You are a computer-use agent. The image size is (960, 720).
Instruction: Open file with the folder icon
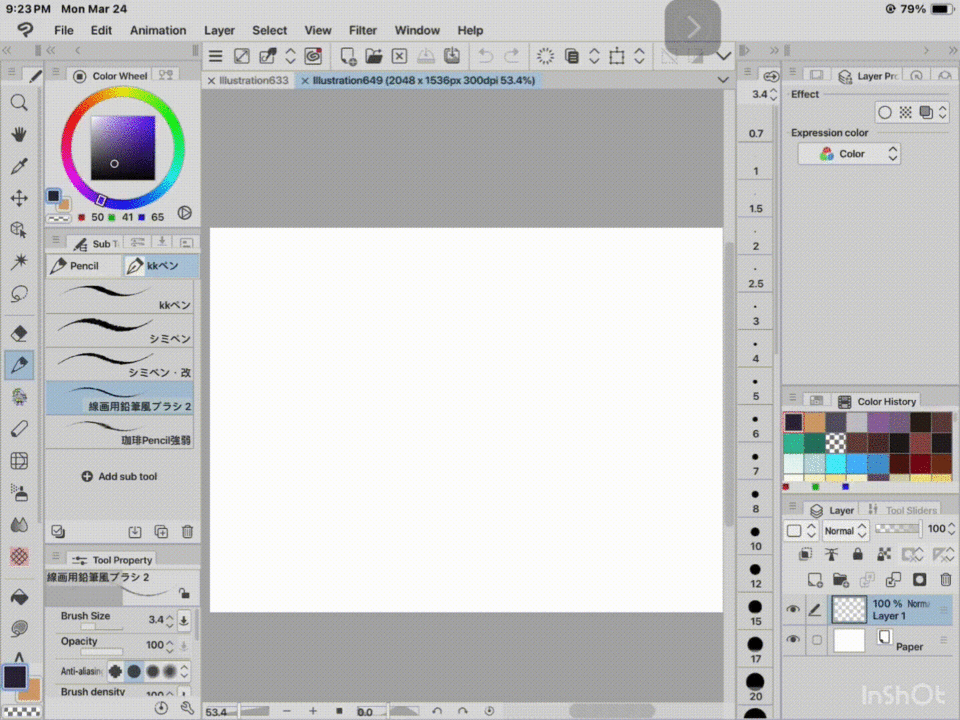tap(373, 56)
